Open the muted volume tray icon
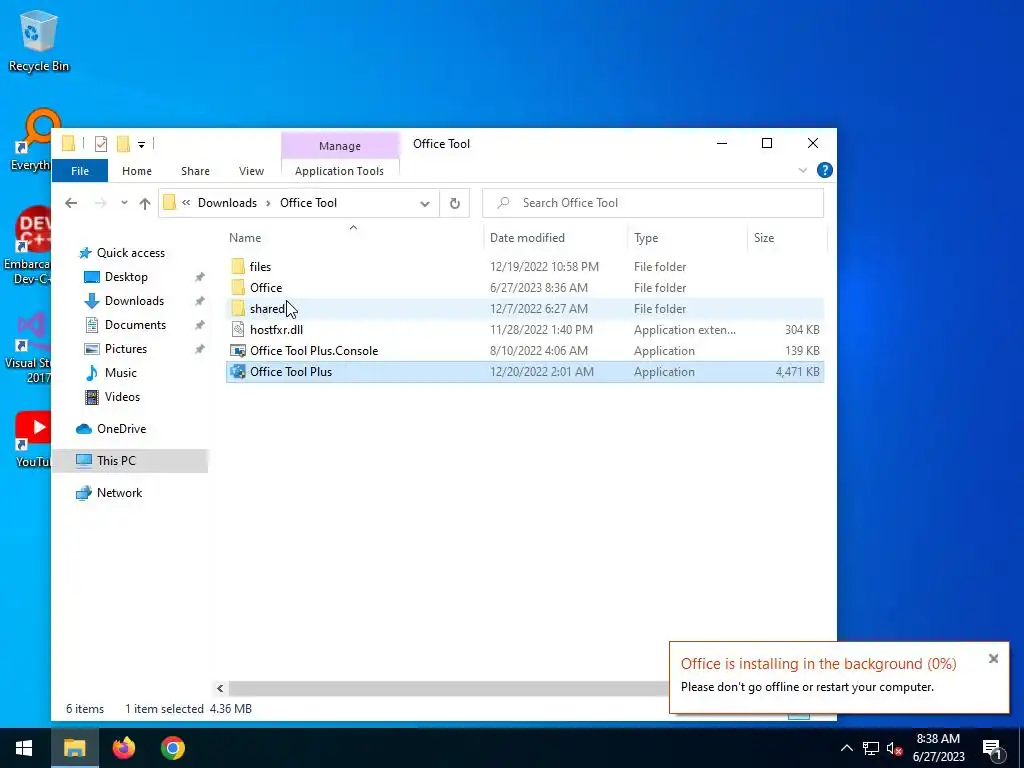This screenshot has width=1024, height=768. point(895,748)
